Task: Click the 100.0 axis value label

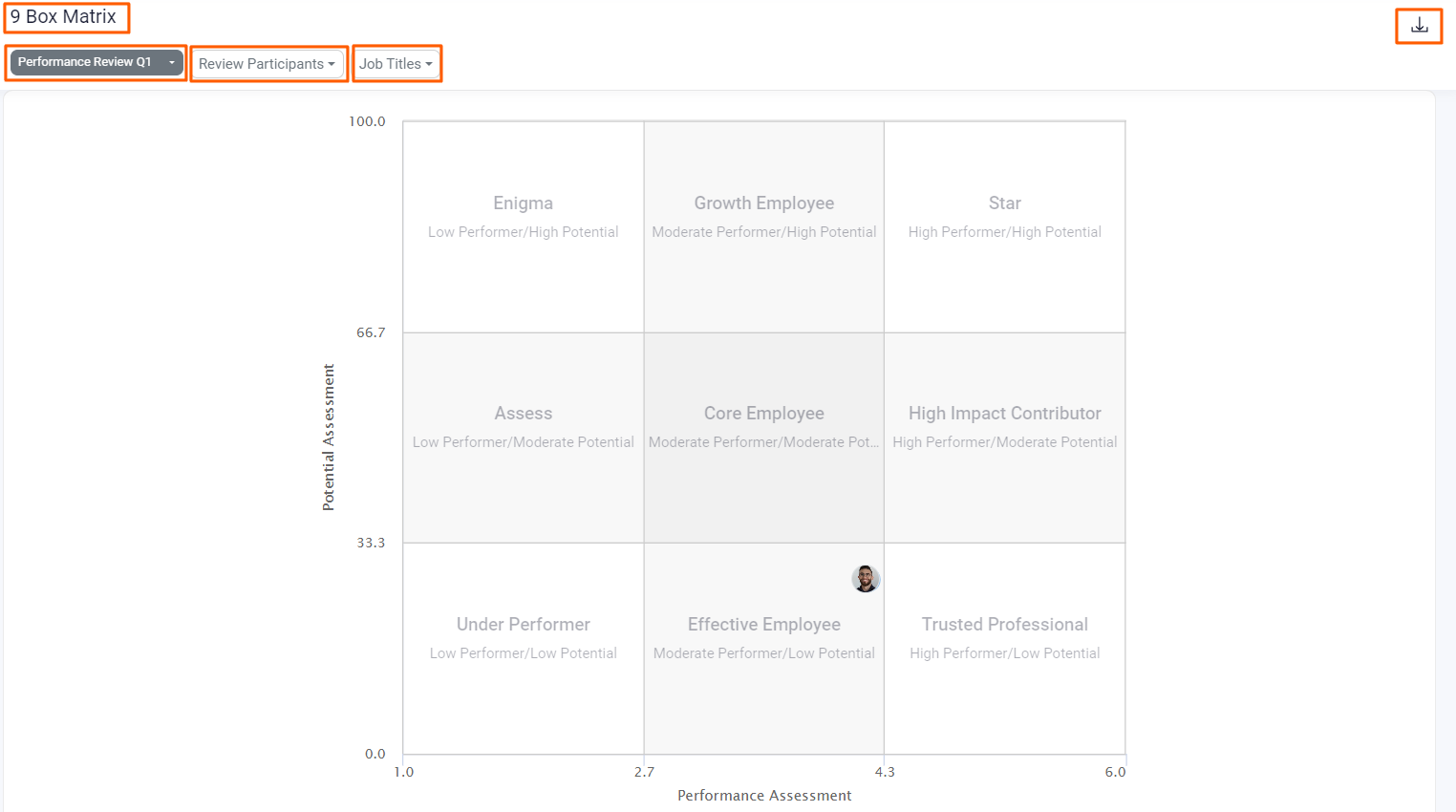Action: pyautogui.click(x=368, y=121)
